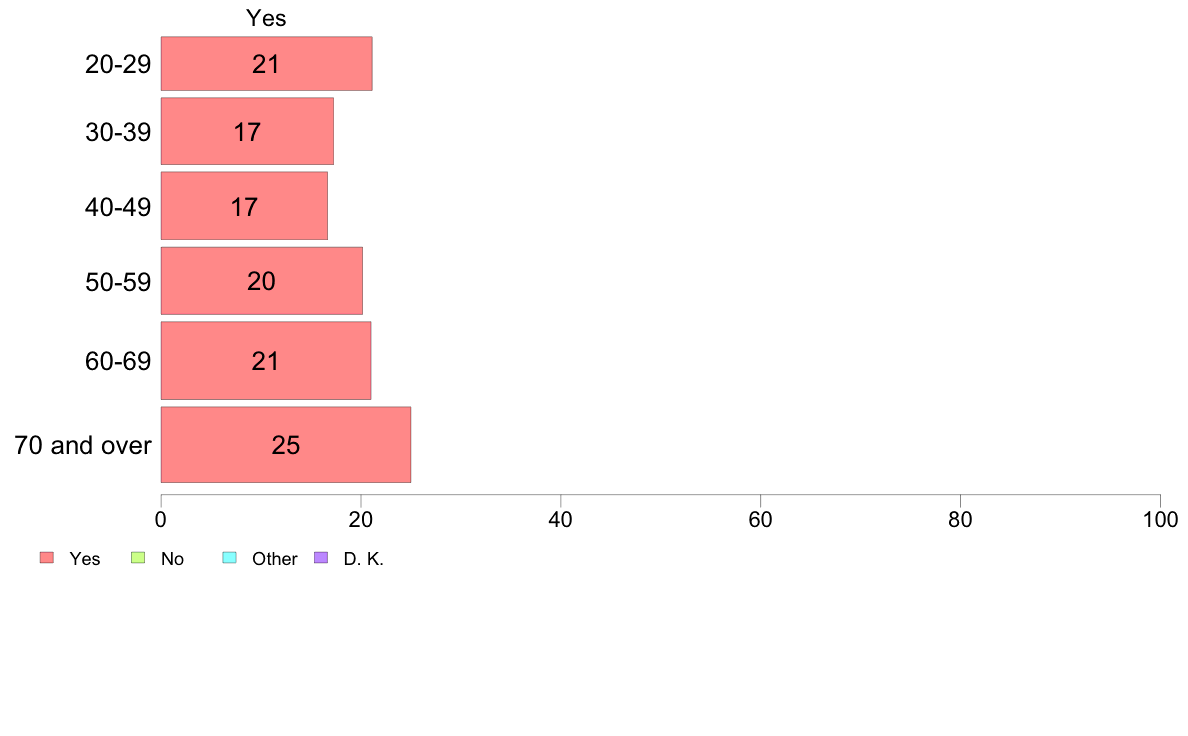Viewport: 1188px width, 736px height.
Task: Select the 60-69 bar
Action: tap(266, 360)
